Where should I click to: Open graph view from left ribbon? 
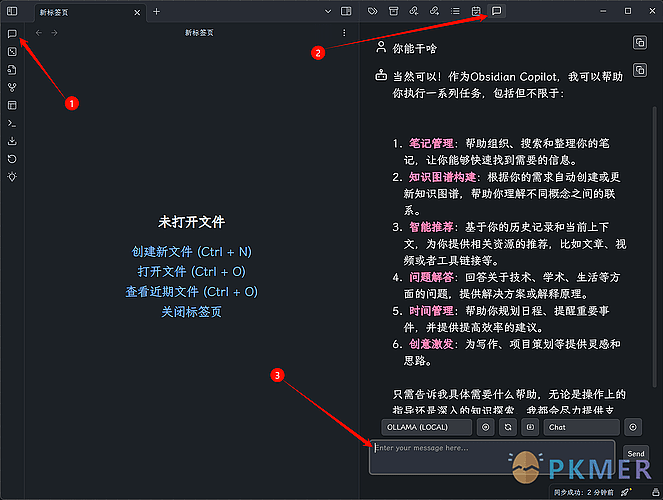click(x=12, y=87)
